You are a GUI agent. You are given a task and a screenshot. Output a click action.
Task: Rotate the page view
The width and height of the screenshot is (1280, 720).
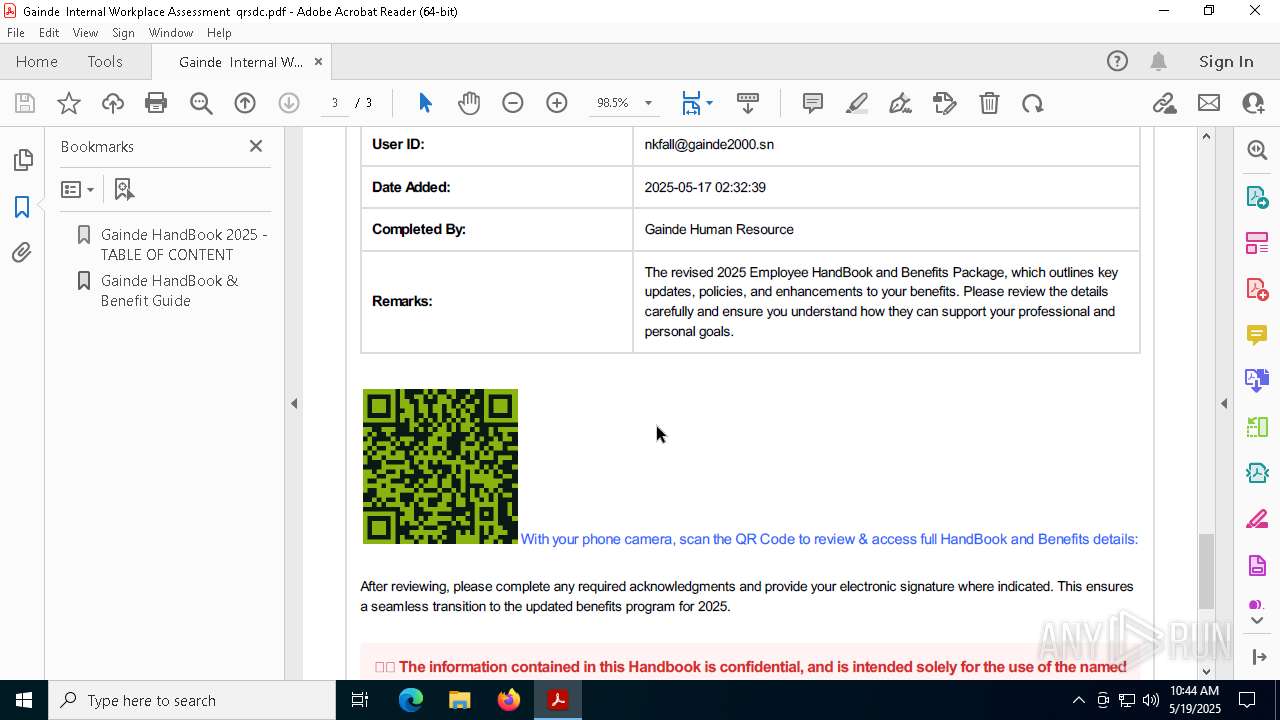click(1033, 103)
